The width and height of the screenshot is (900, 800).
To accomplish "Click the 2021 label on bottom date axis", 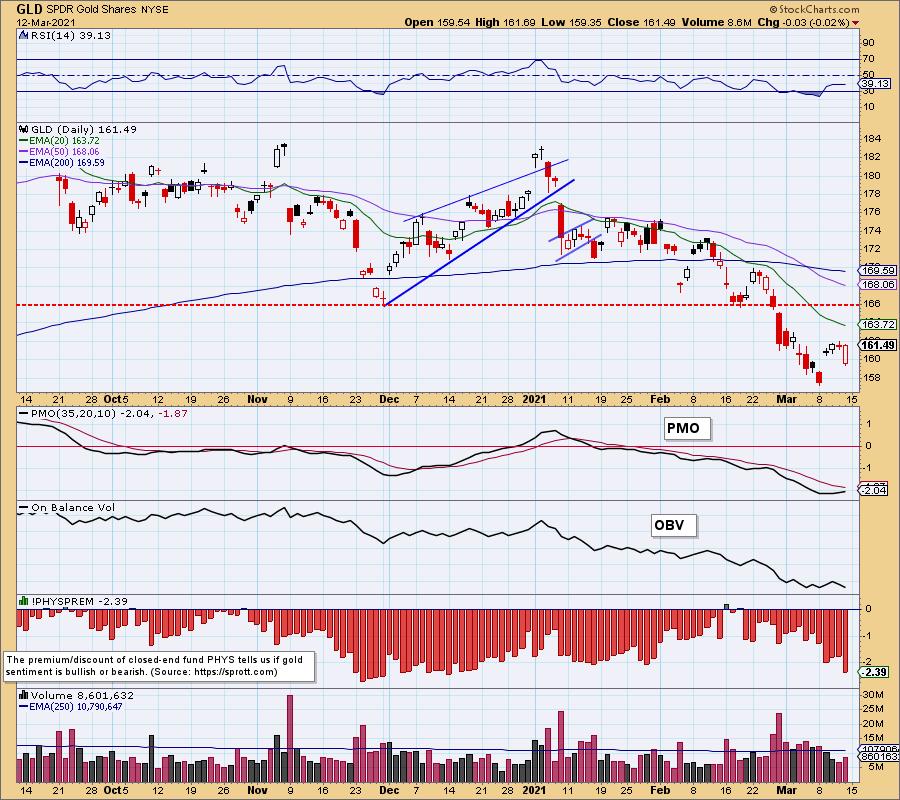I will (x=535, y=790).
